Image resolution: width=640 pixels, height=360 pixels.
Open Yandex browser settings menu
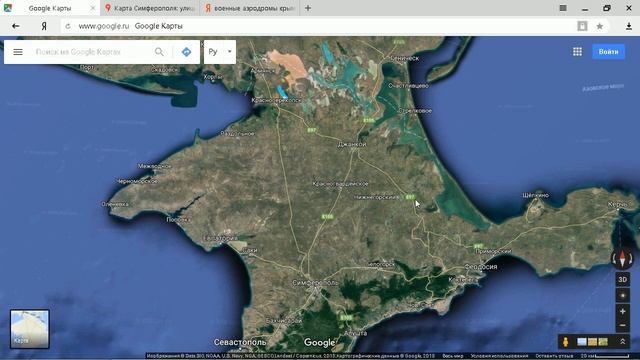(563, 8)
